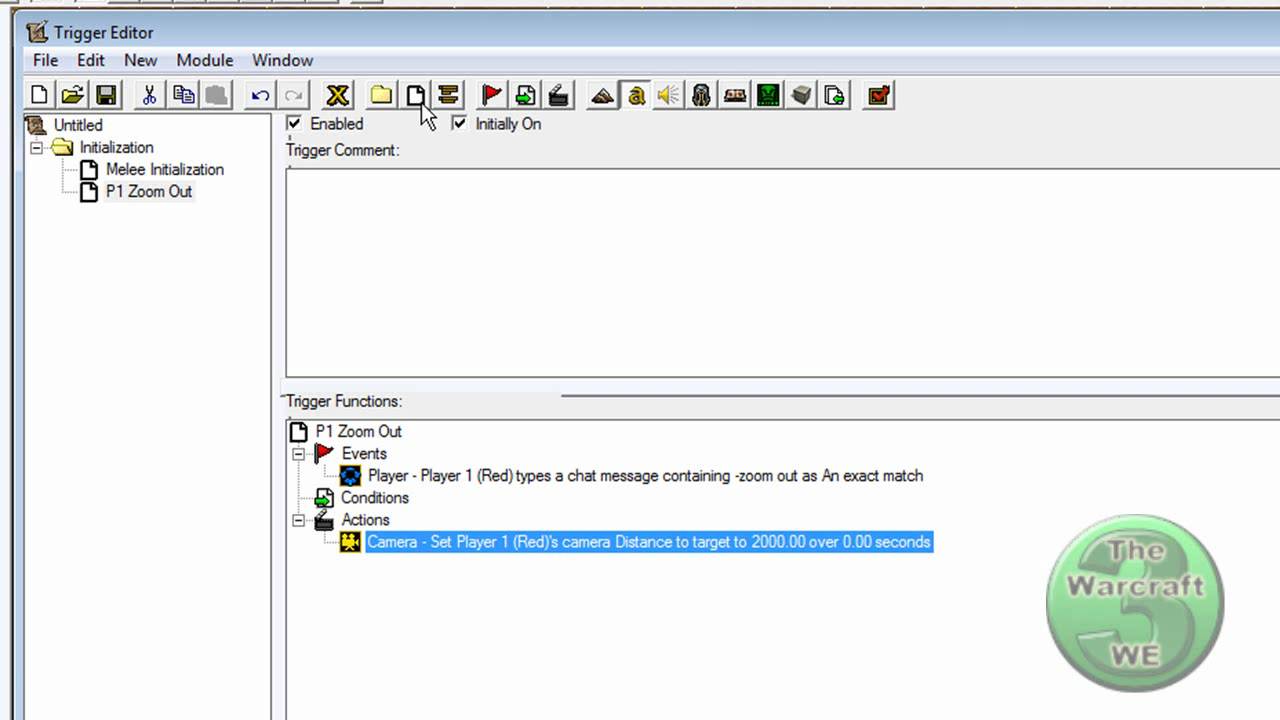
Task: Select the Conditions row
Action: tap(375, 498)
